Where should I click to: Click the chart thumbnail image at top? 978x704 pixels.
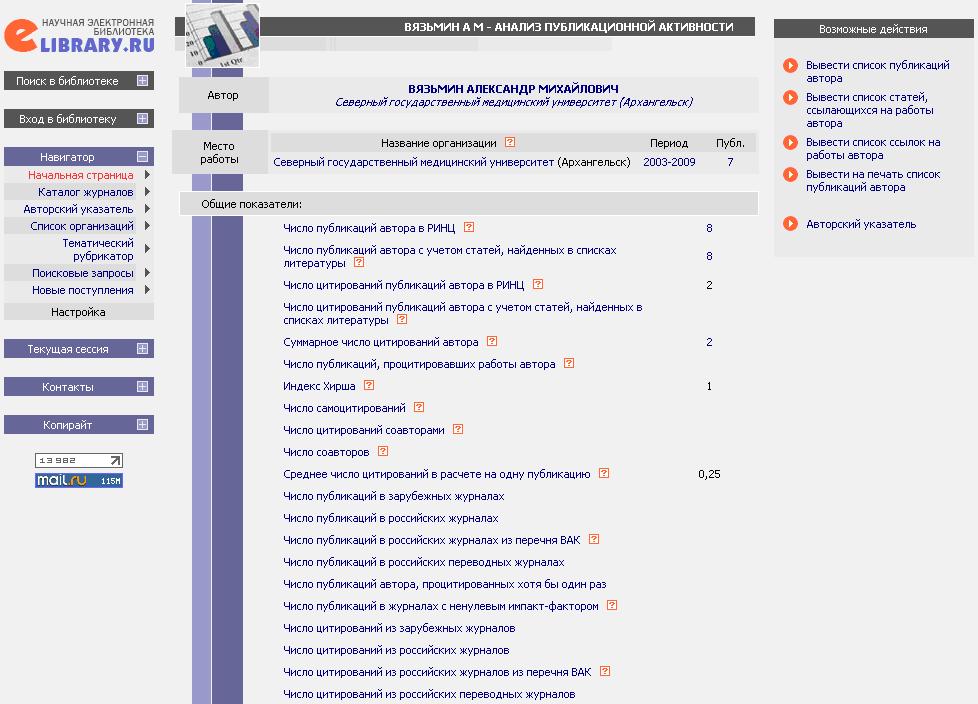(223, 35)
